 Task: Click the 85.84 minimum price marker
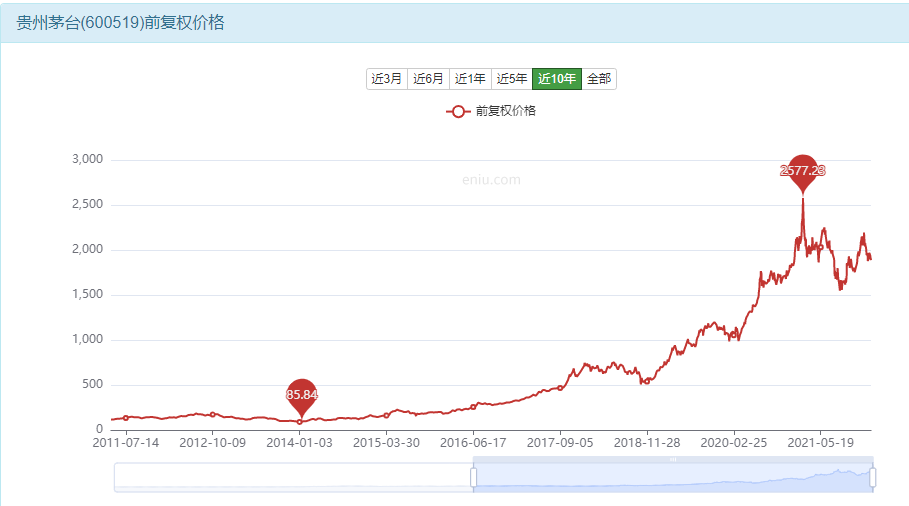pos(301,398)
